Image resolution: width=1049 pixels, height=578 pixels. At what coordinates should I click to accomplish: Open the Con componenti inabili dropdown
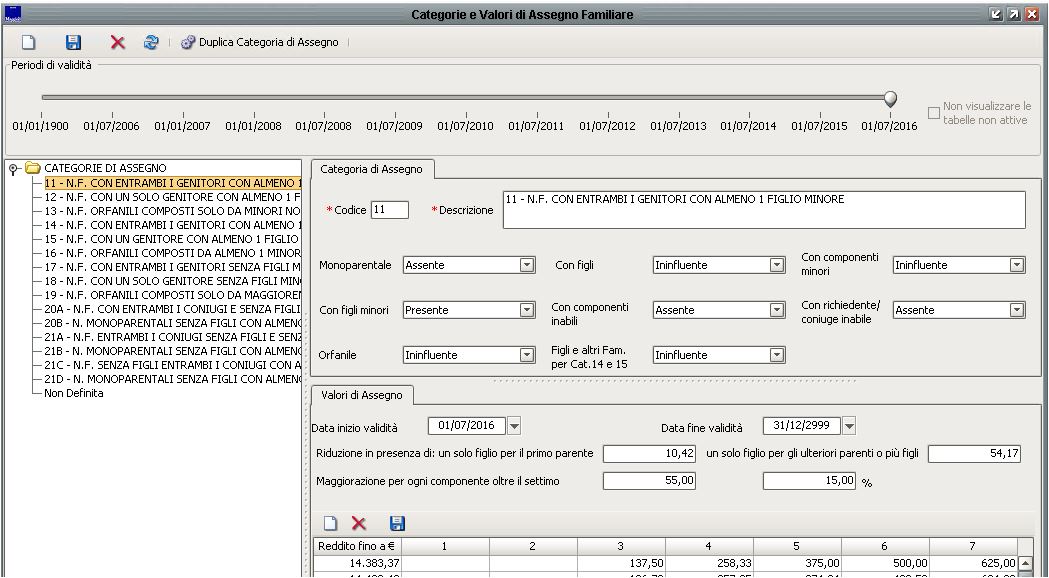coord(776,310)
